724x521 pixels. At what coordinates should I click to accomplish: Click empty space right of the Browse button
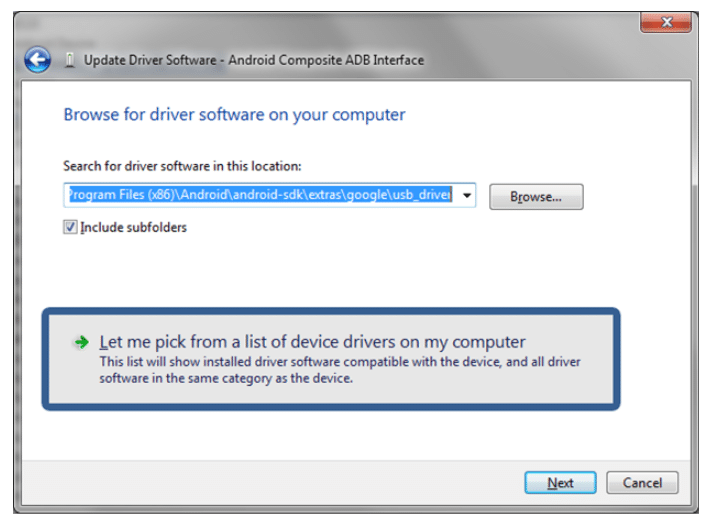tap(640, 197)
